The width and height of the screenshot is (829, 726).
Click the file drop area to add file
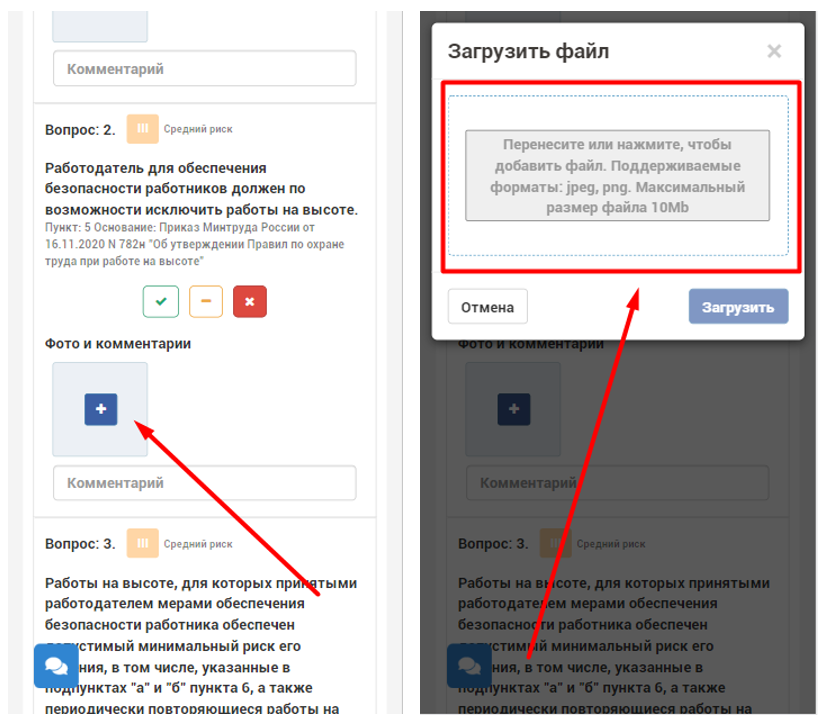tap(617, 176)
